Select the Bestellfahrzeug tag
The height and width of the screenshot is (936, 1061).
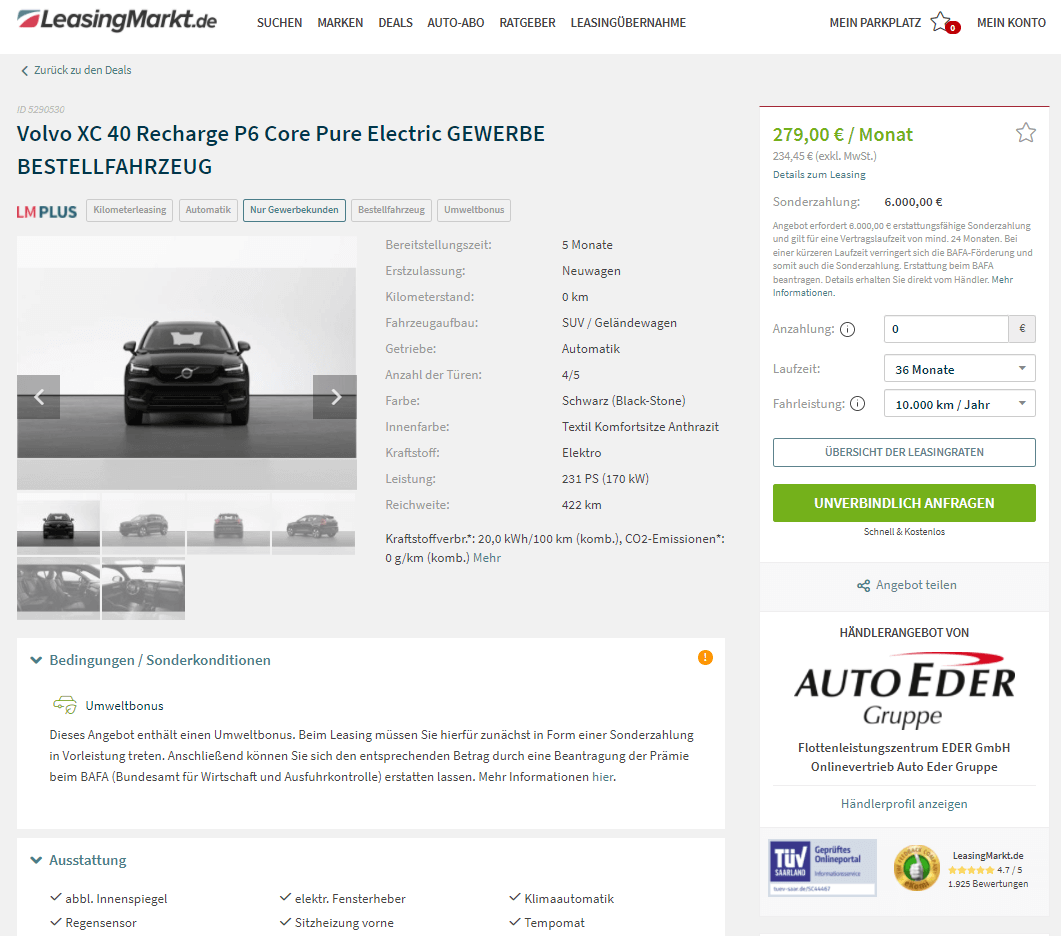(x=391, y=210)
